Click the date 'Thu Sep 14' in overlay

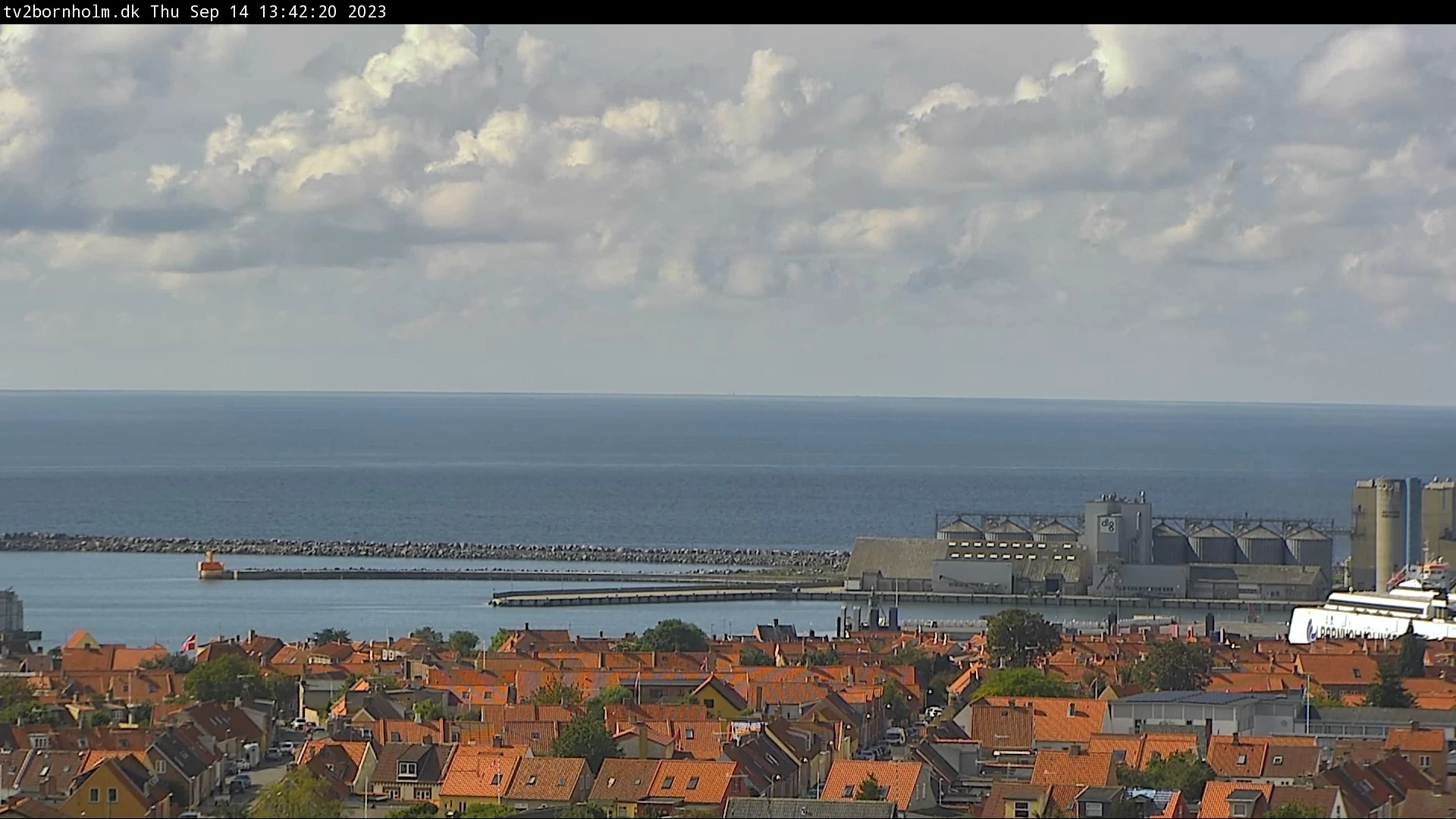199,11
